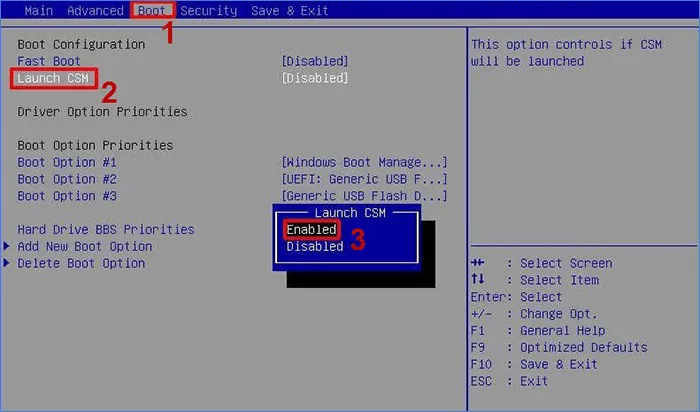
Task: Select Boot Option #1 row
Action: [x=67, y=162]
